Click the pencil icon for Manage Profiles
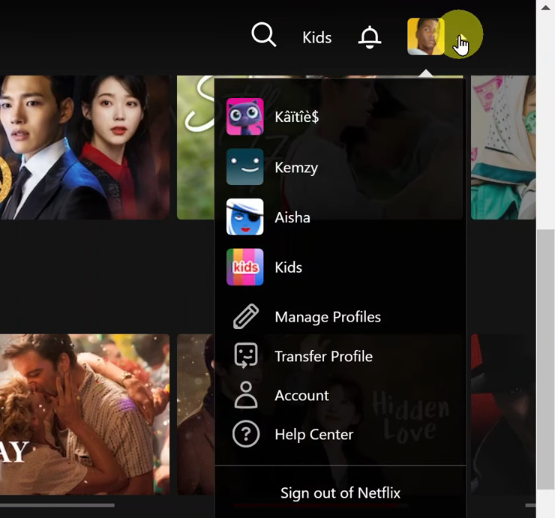The width and height of the screenshot is (555, 518). pos(246,317)
